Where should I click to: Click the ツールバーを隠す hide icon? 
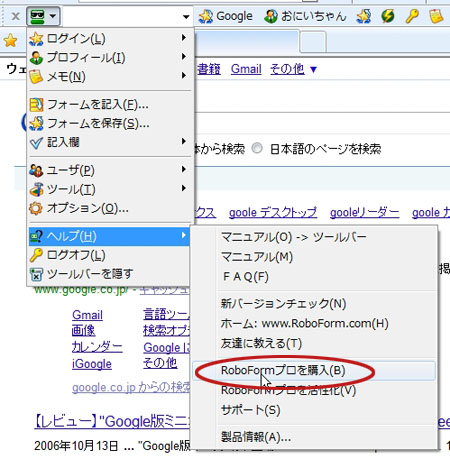pos(36,274)
